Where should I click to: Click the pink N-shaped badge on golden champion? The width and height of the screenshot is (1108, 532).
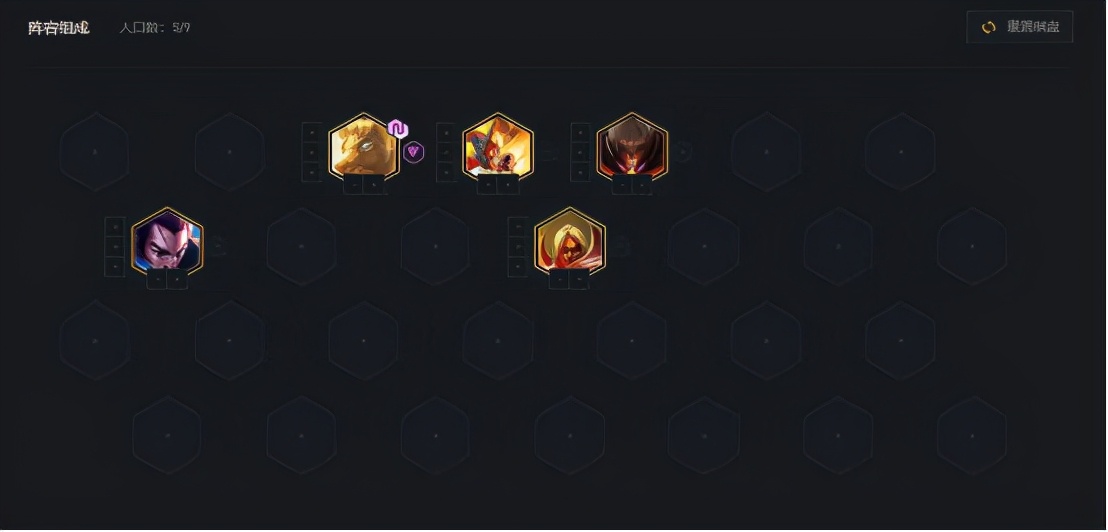(399, 129)
